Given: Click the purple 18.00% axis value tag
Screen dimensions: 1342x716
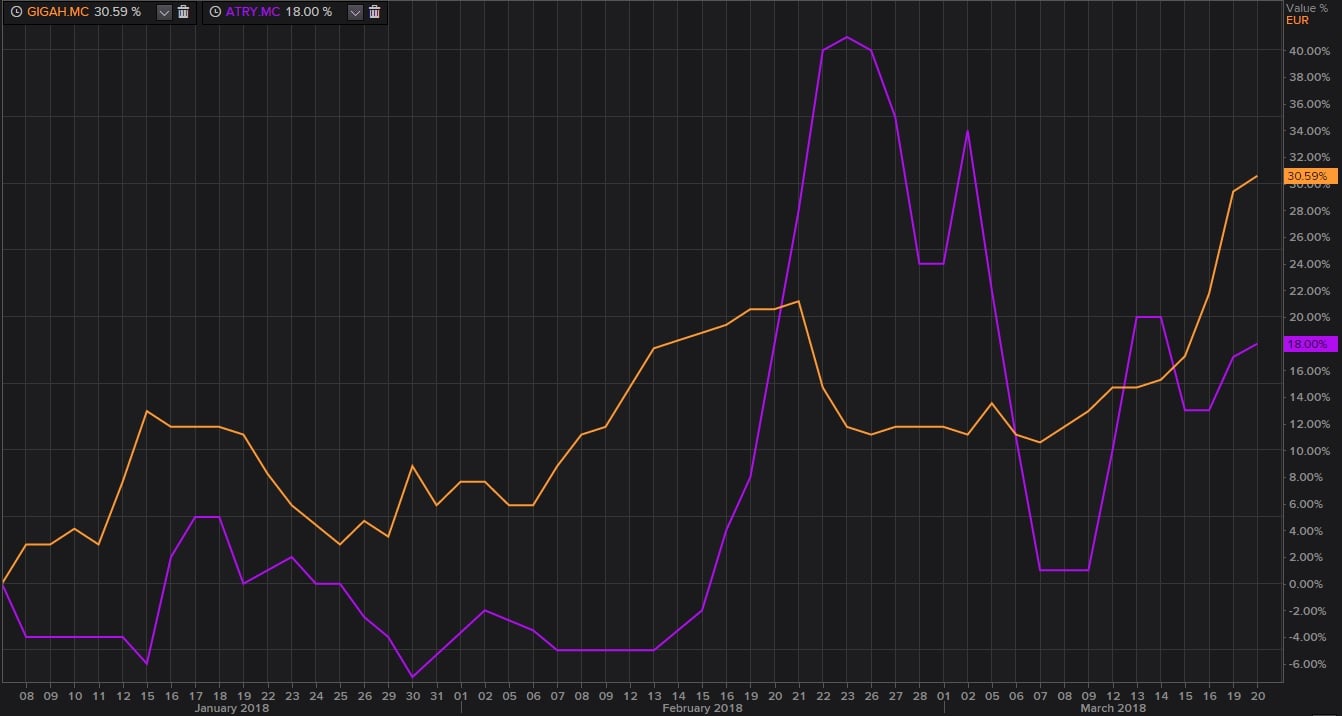Looking at the screenshot, I should click(x=1309, y=344).
